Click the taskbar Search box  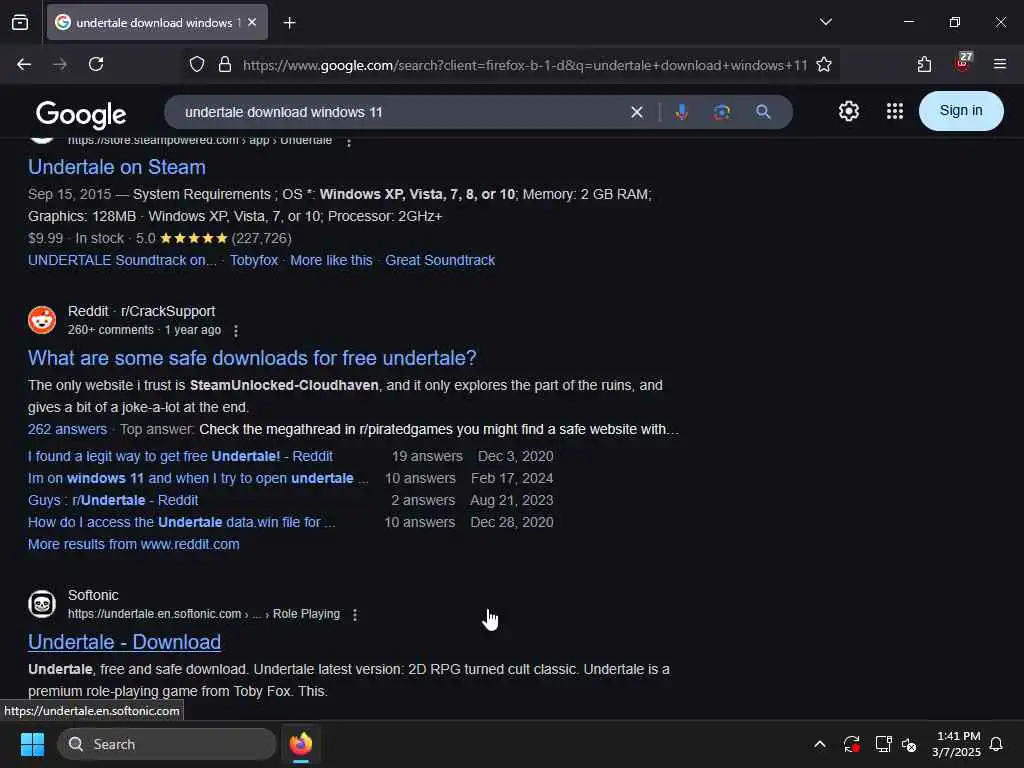(x=167, y=744)
